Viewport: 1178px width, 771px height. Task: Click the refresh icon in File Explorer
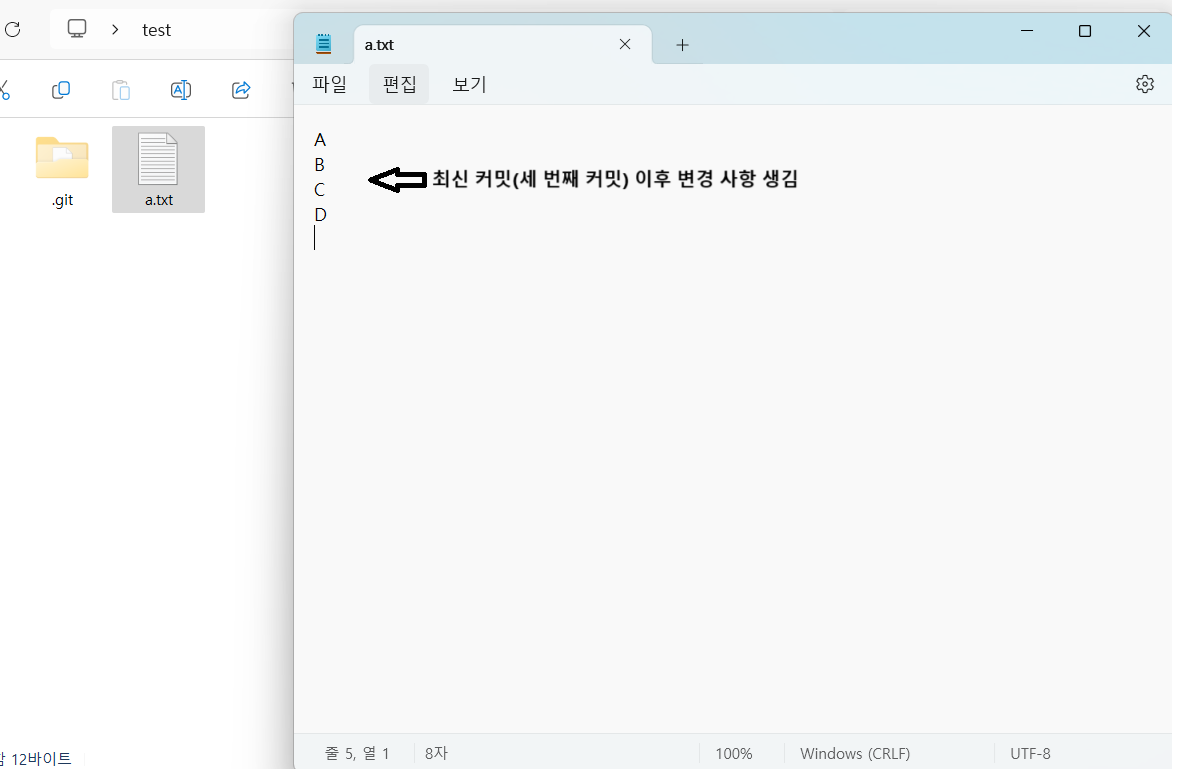[x=13, y=29]
